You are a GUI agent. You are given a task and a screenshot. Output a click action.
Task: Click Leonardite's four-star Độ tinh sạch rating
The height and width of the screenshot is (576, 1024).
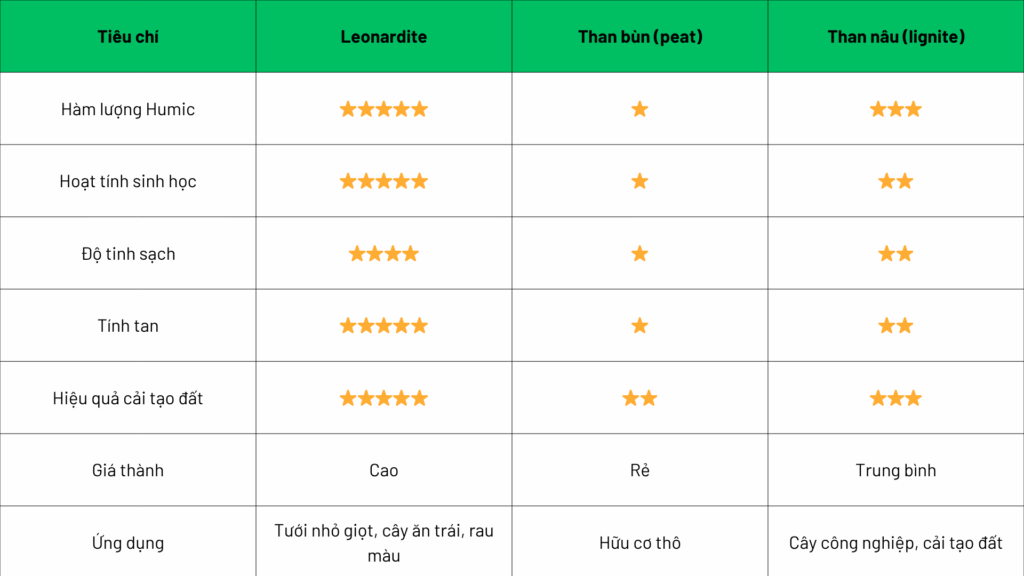pos(383,254)
